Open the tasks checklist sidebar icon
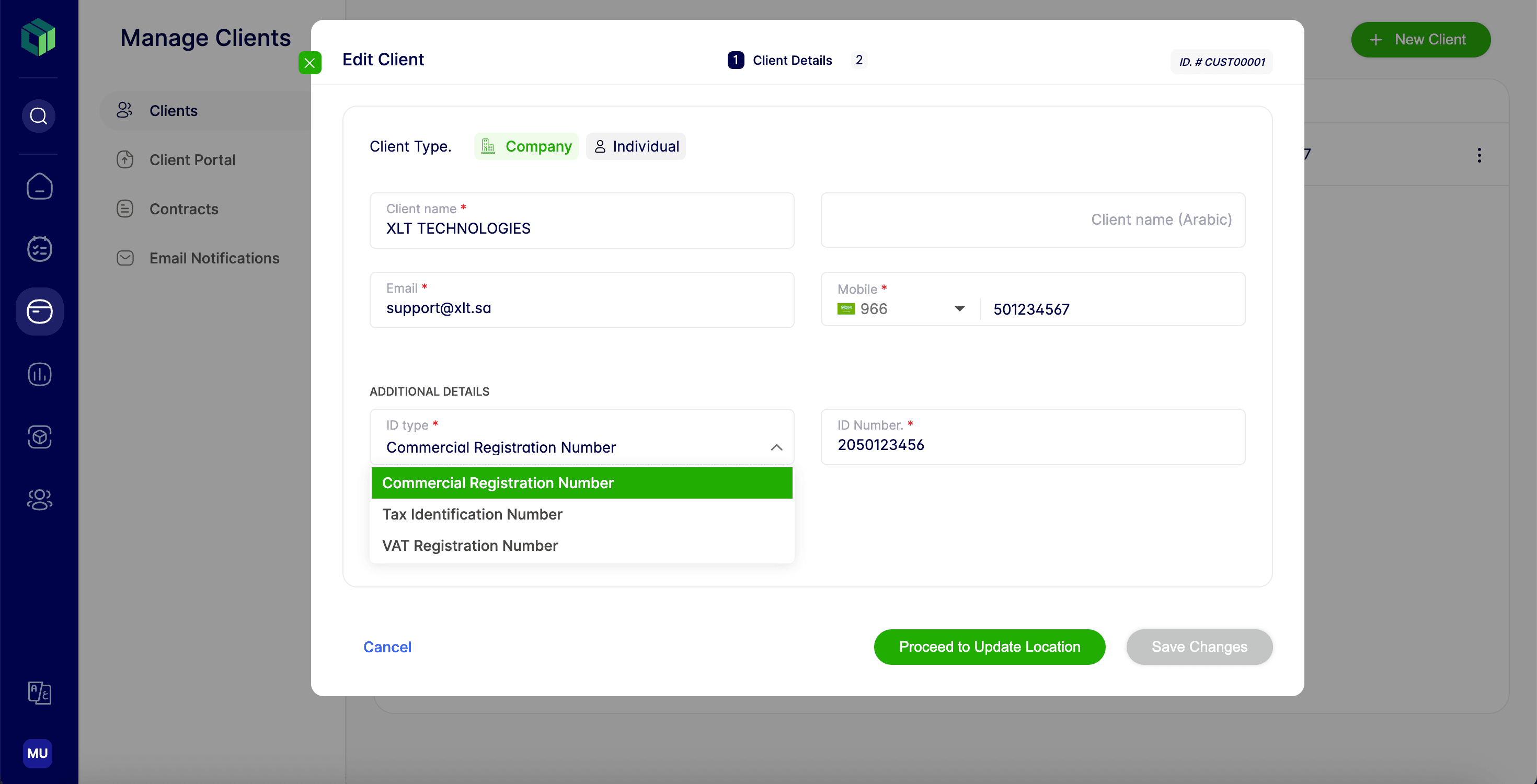The width and height of the screenshot is (1537, 784). (x=39, y=249)
